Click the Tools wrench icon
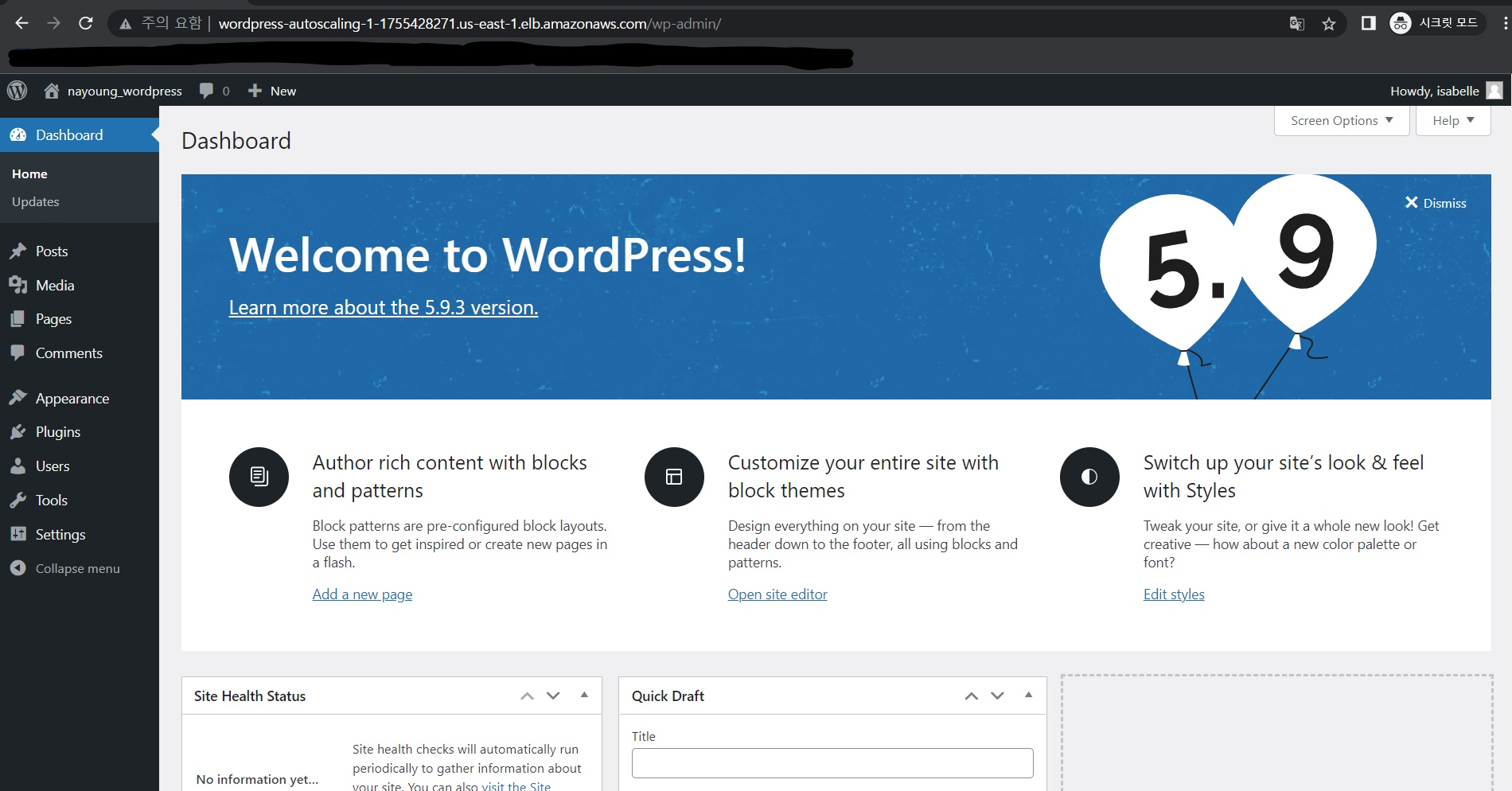1512x791 pixels. (18, 501)
